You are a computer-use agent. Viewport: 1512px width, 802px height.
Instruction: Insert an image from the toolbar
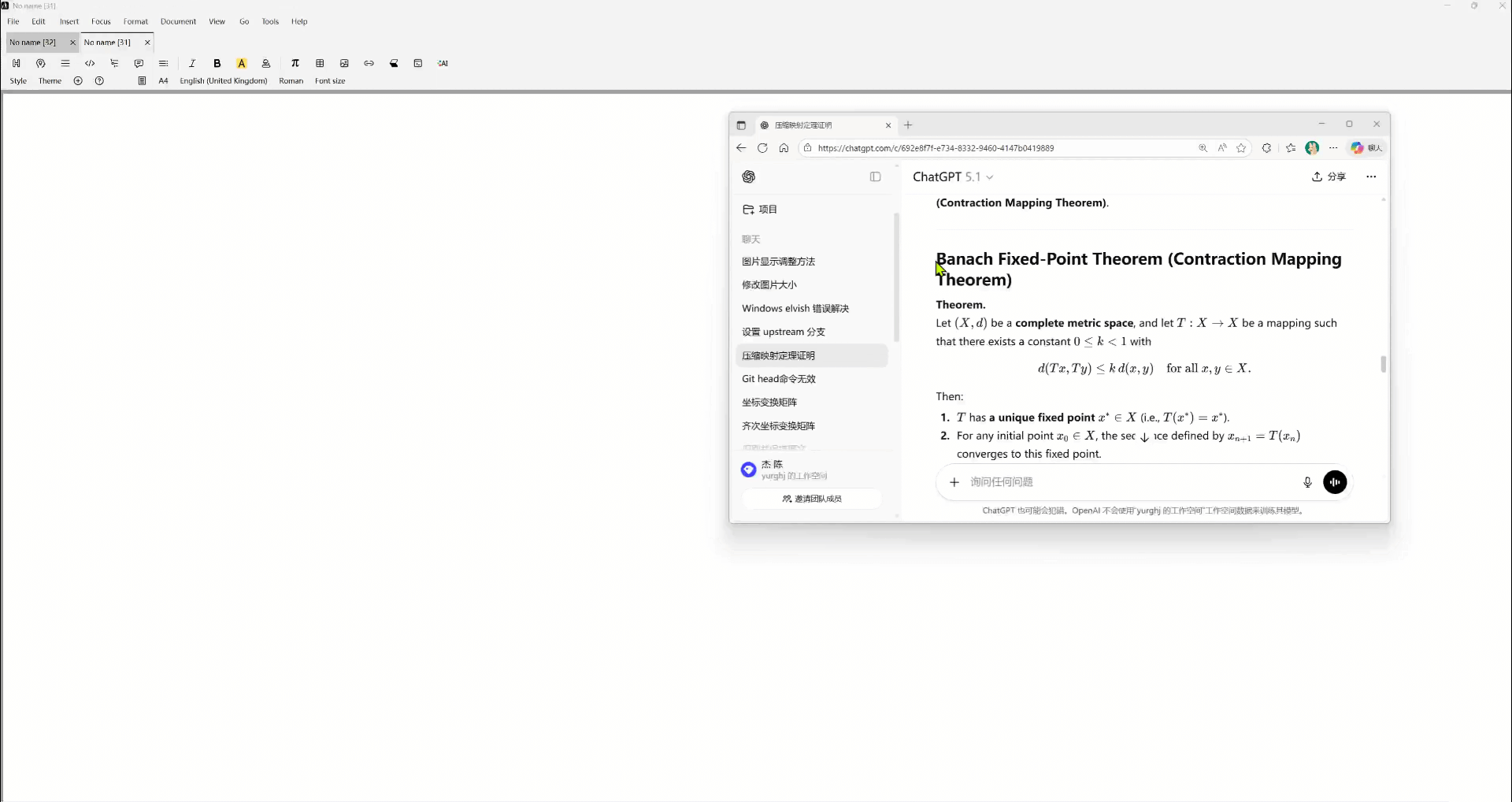(x=344, y=64)
